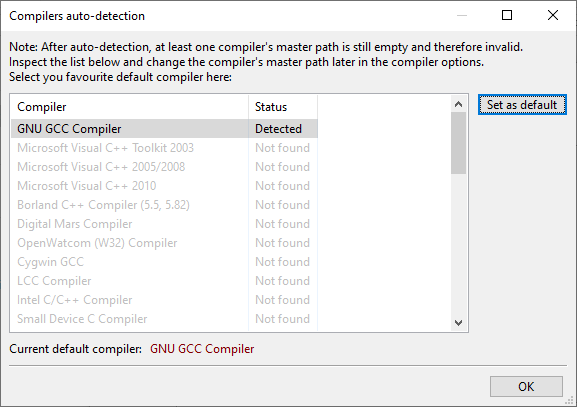Pick the Microsoft Visual C++ 2010 row
577x407 pixels.
coord(164,186)
